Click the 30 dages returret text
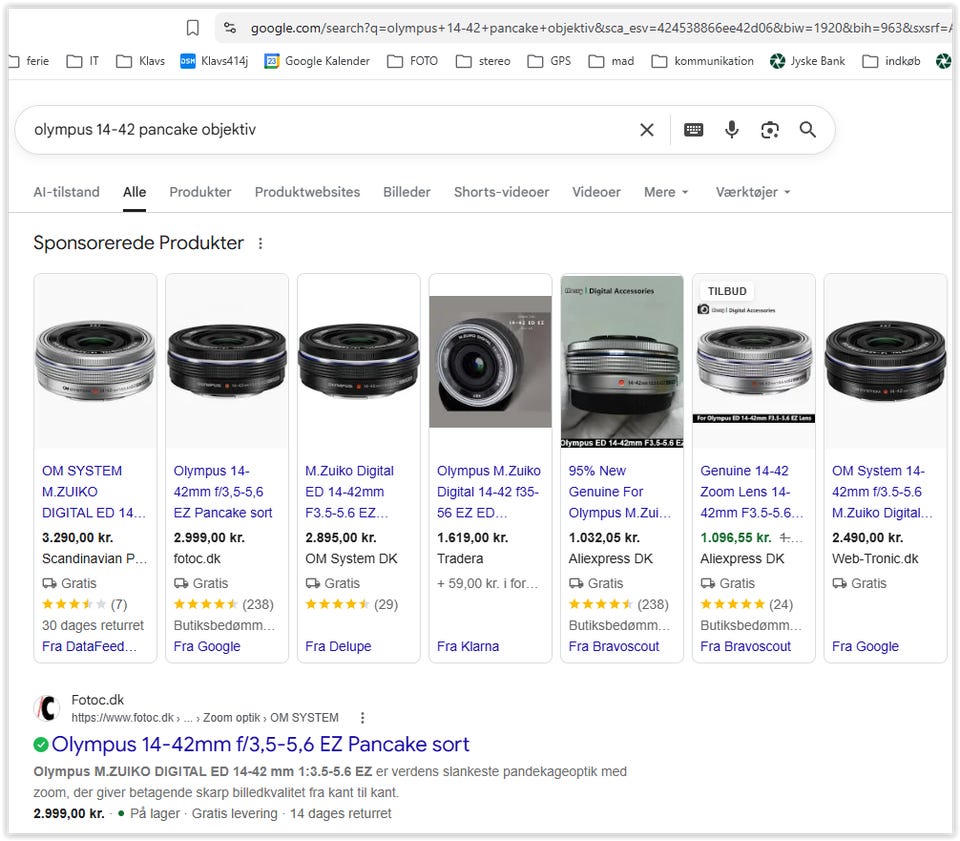Viewport: 960px width, 841px height. point(92,626)
